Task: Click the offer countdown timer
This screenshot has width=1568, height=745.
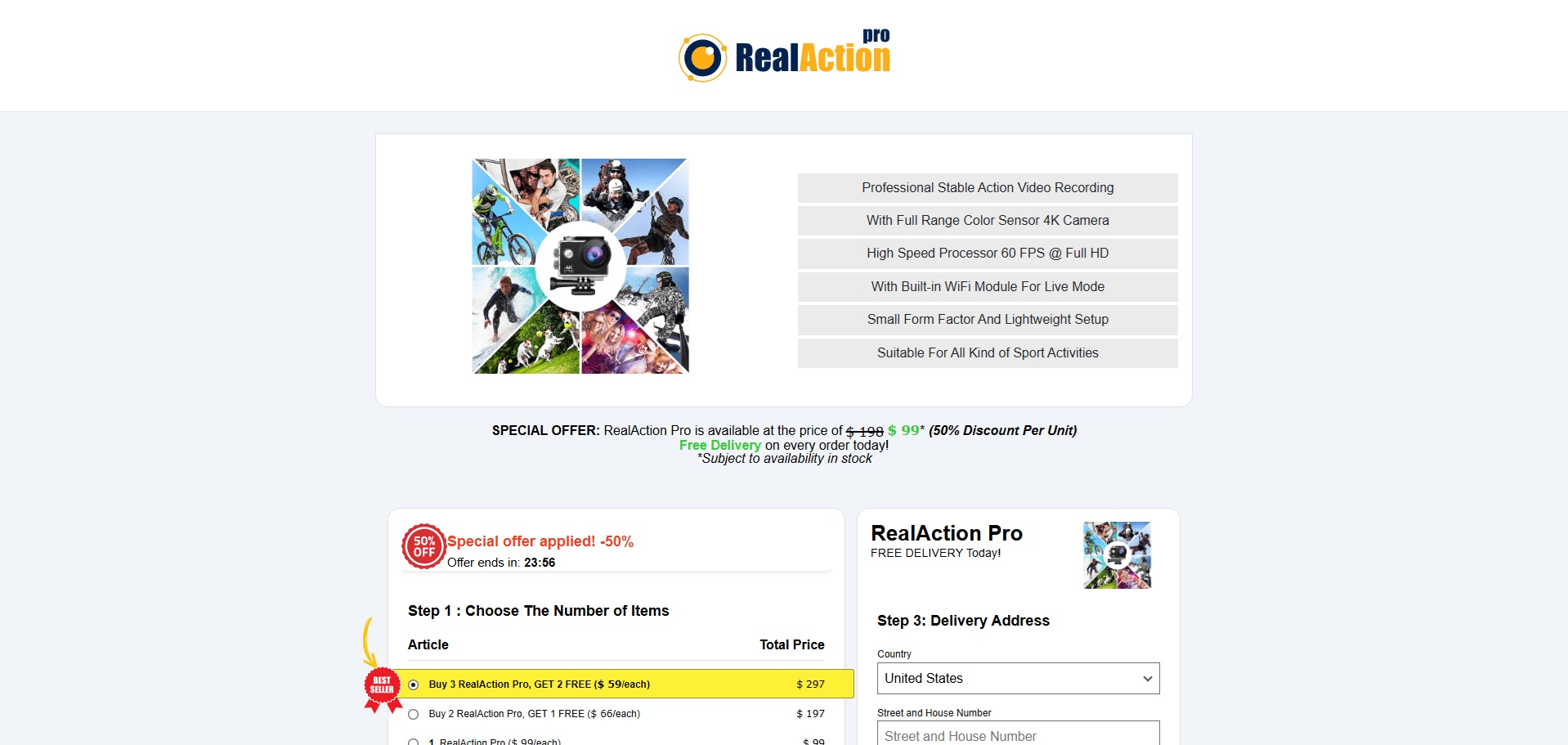Action: coord(540,563)
